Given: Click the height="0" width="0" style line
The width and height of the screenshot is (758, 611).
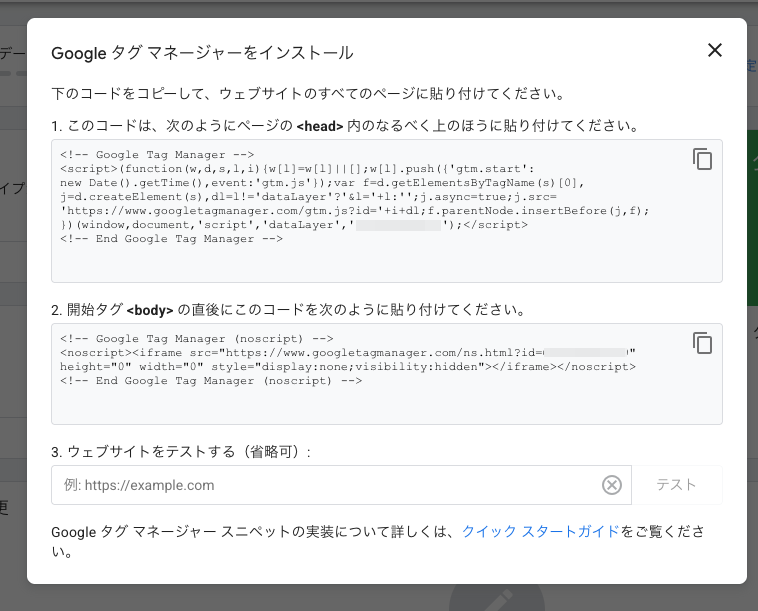Looking at the screenshot, I should (348, 367).
